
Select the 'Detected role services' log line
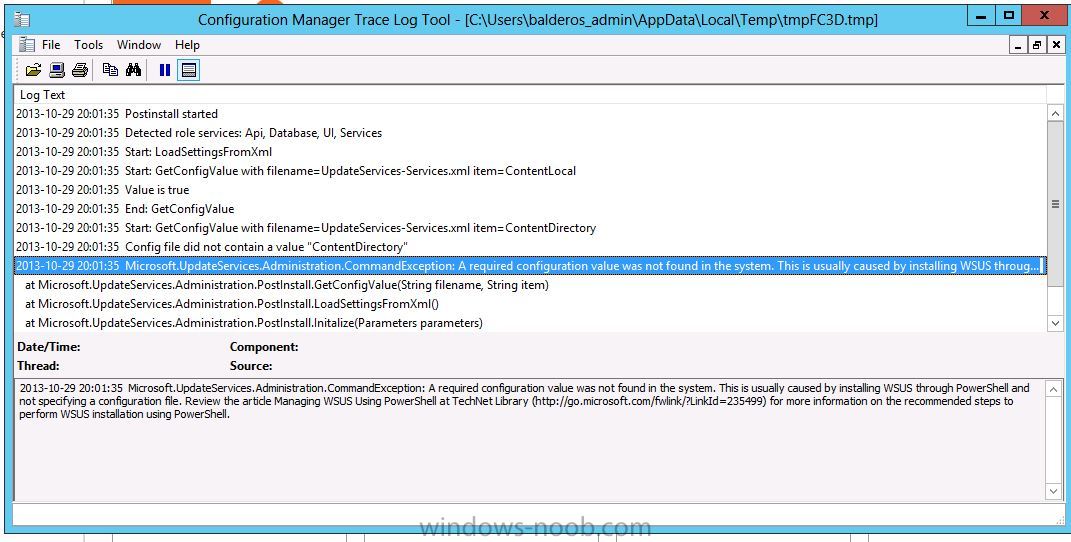pos(530,133)
